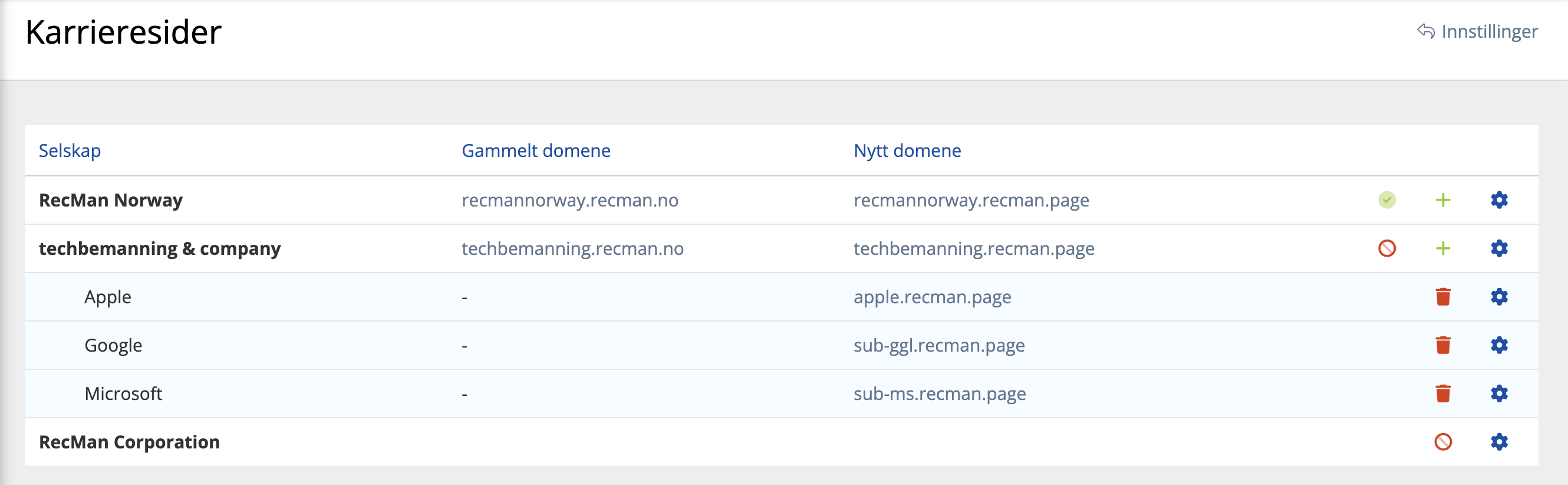Screen dimensions: 1568x485
Task: Delete the Apple career page
Action: pyautogui.click(x=1442, y=297)
